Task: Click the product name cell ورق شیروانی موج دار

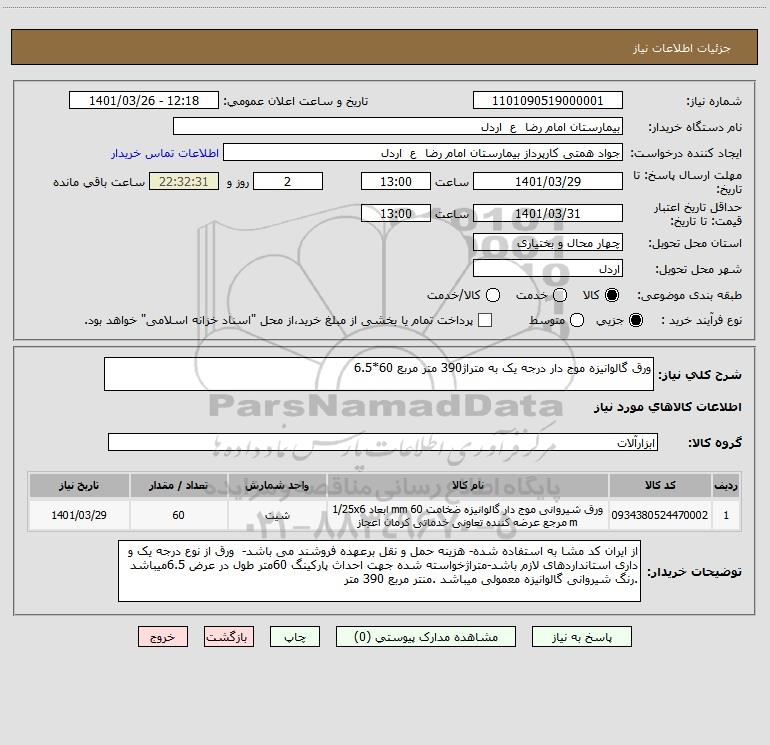Action: 468,515
